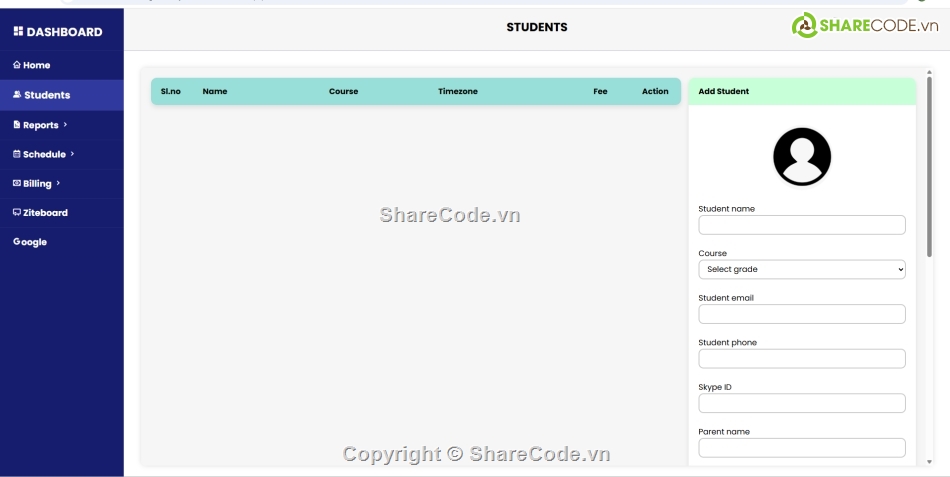
Task: Click the Billing money icon
Action: tap(16, 183)
